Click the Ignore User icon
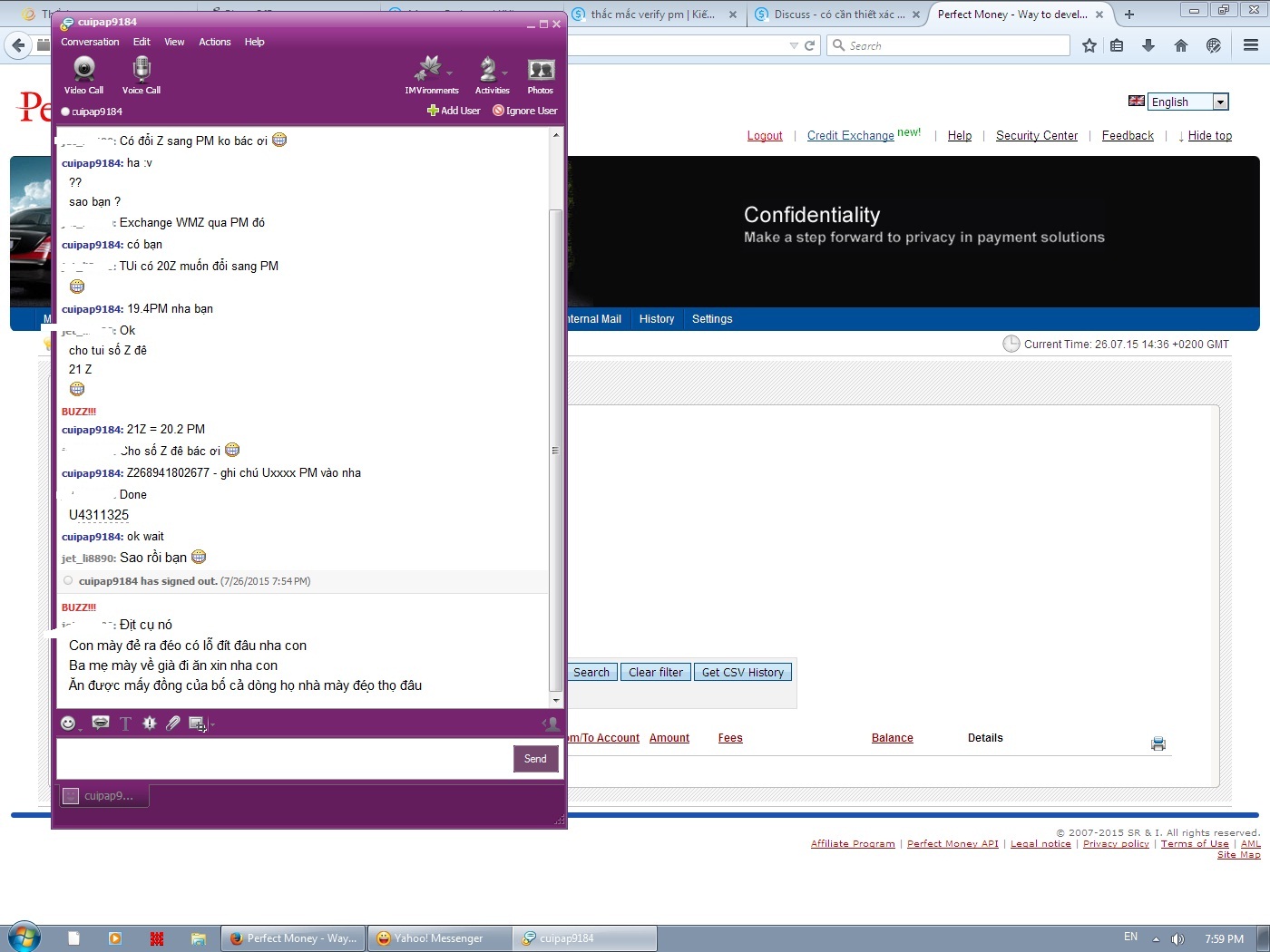The width and height of the screenshot is (1270, 952). click(x=498, y=111)
